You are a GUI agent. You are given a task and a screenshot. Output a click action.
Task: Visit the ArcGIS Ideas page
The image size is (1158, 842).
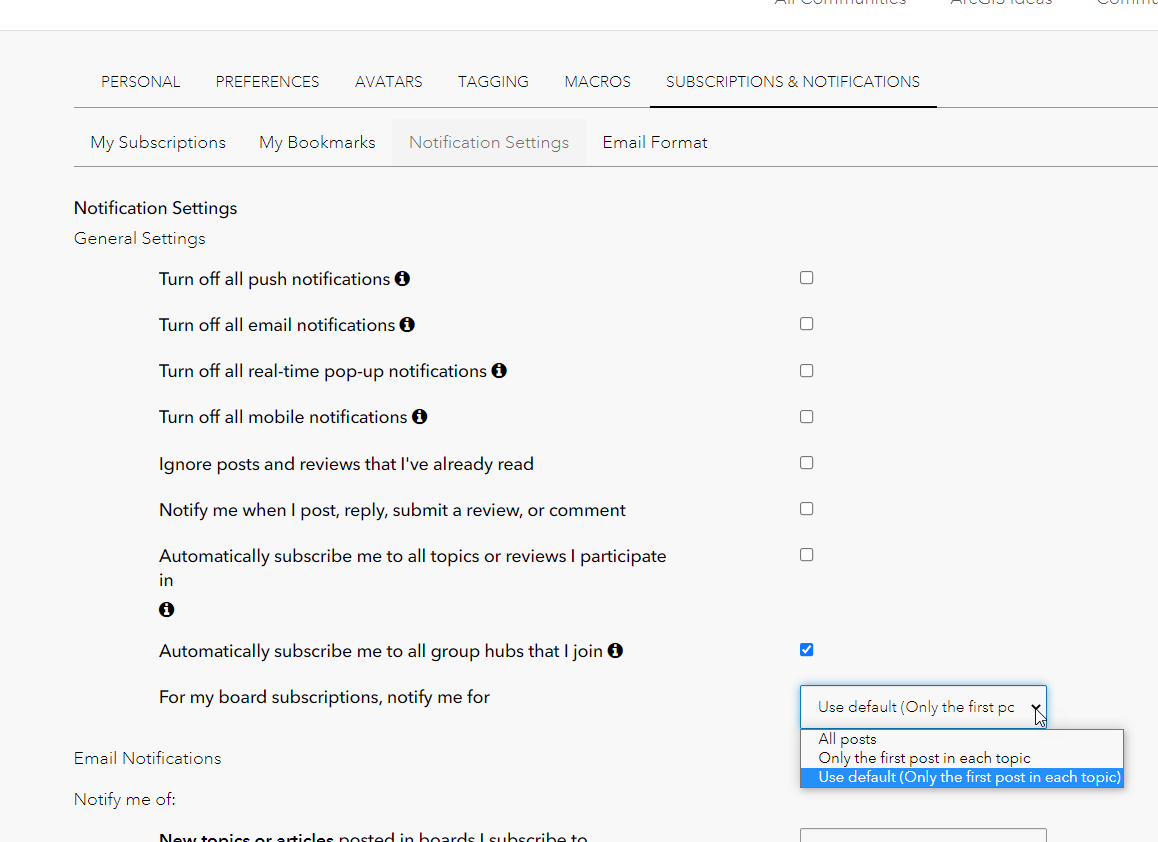click(1001, 3)
